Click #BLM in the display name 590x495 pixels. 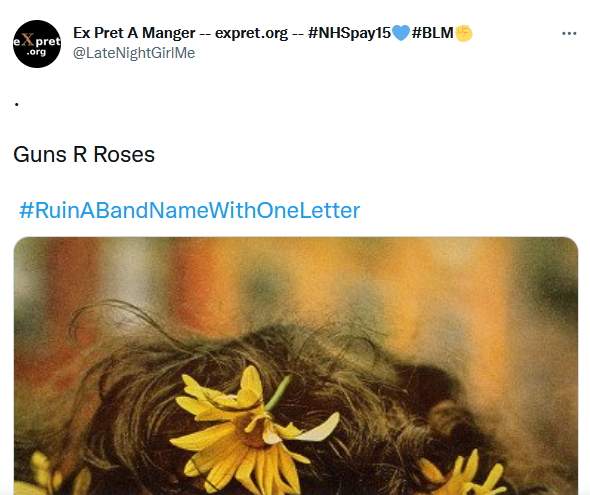[x=433, y=33]
